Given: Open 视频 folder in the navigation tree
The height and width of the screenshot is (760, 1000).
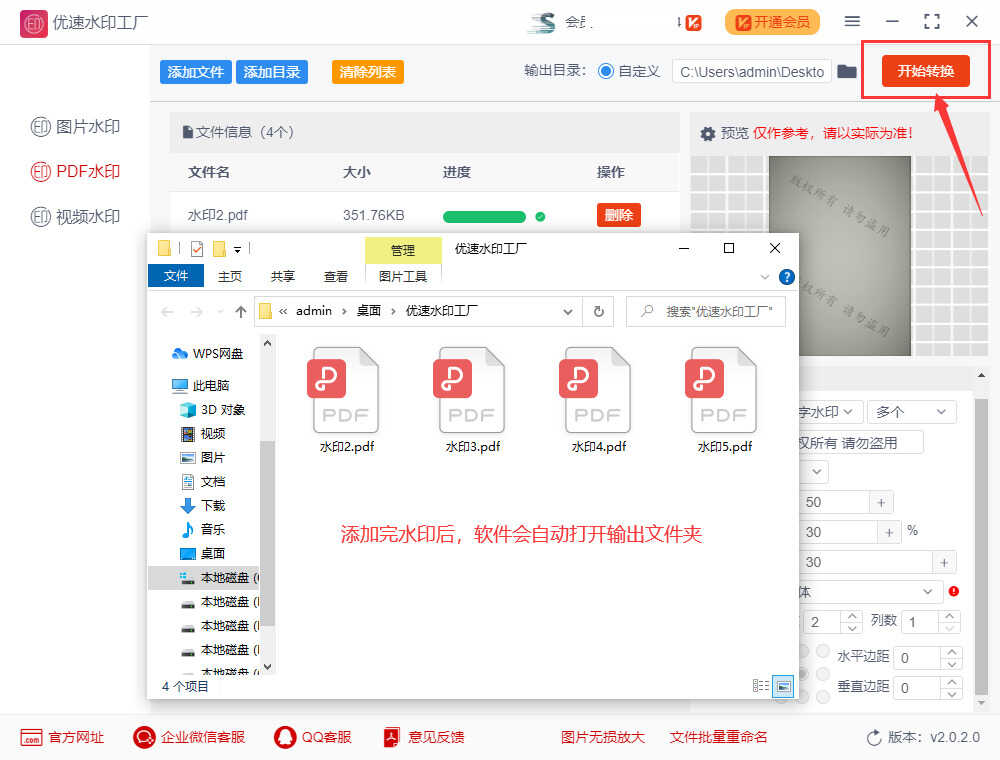Looking at the screenshot, I should click(x=203, y=434).
